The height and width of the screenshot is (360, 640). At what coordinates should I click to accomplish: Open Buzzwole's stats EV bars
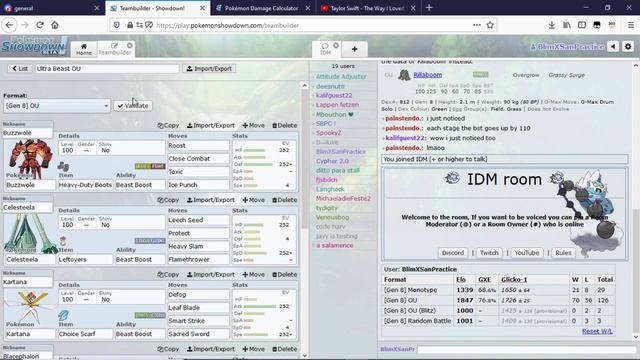tap(264, 164)
